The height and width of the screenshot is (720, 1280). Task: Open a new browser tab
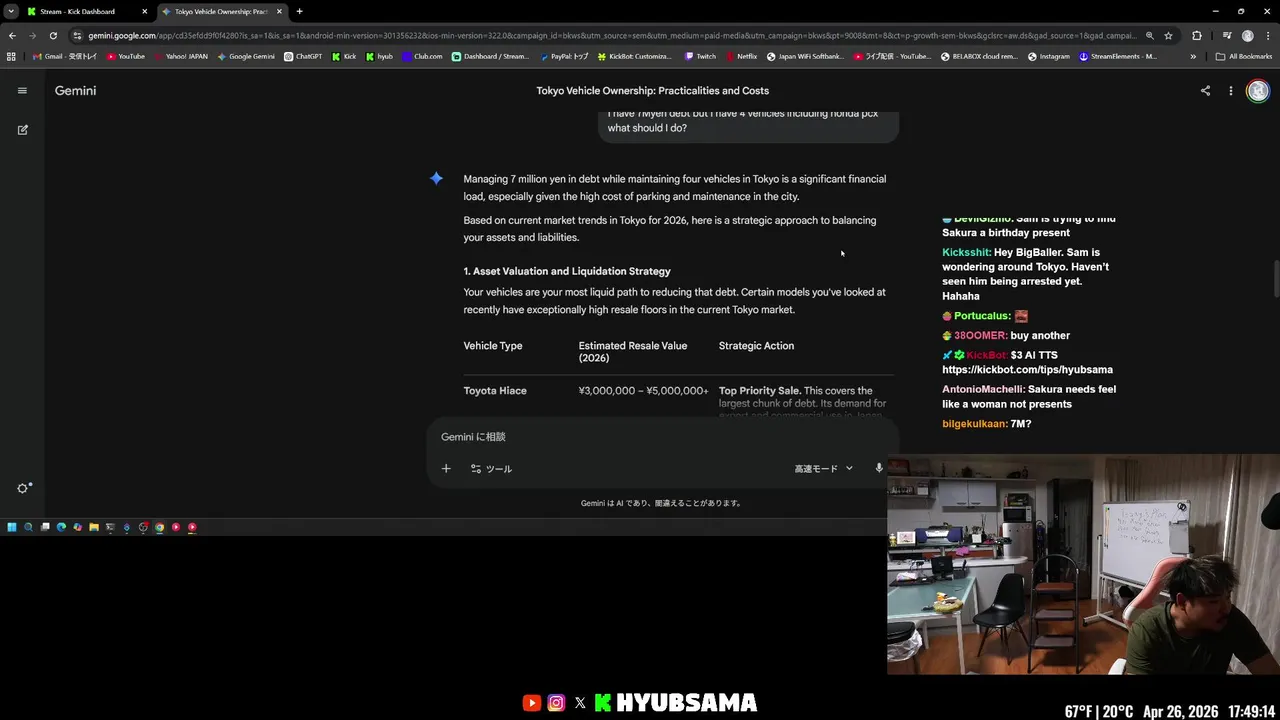299,11
